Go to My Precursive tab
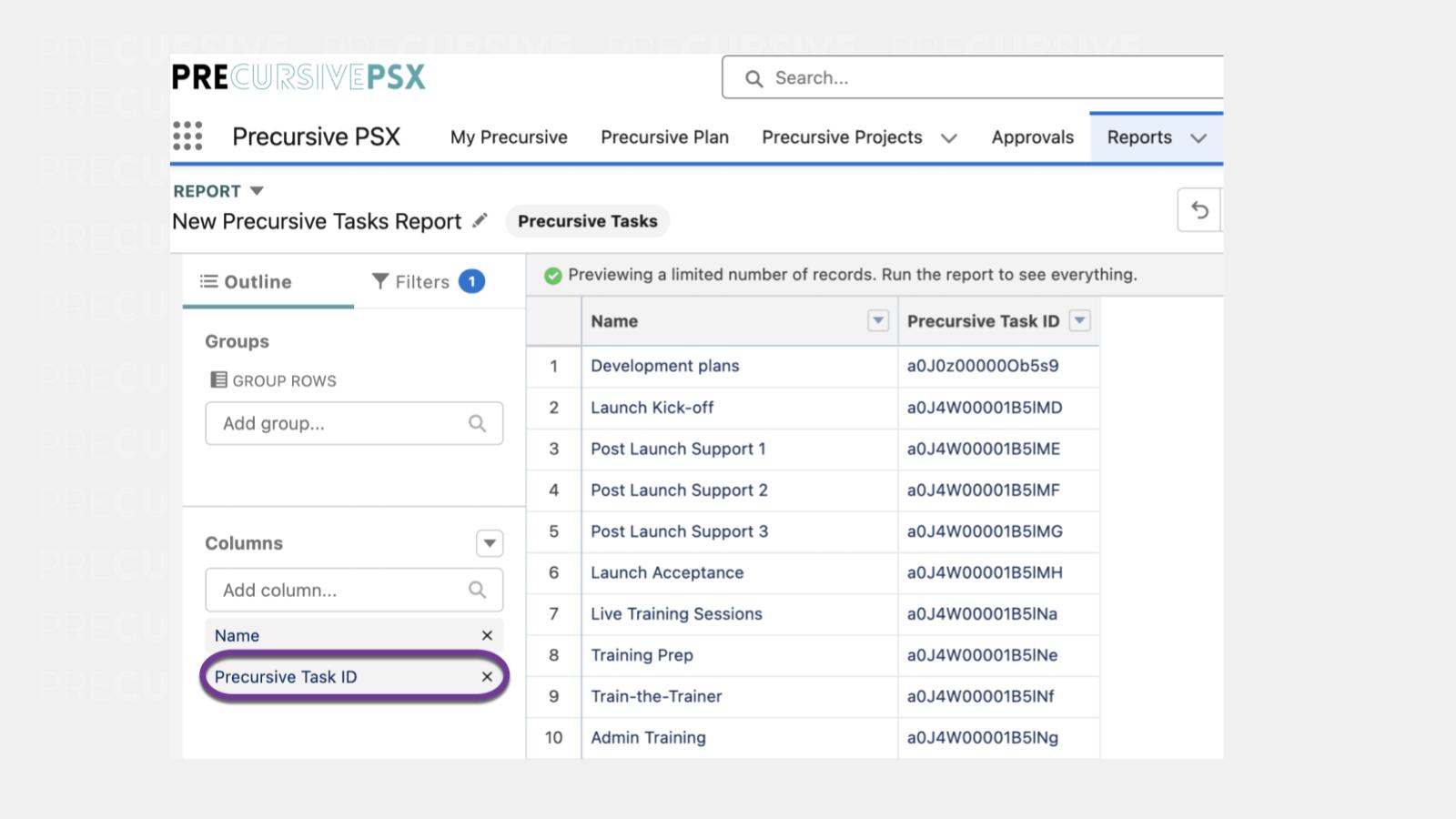Viewport: 1456px width, 819px height. 509,137
